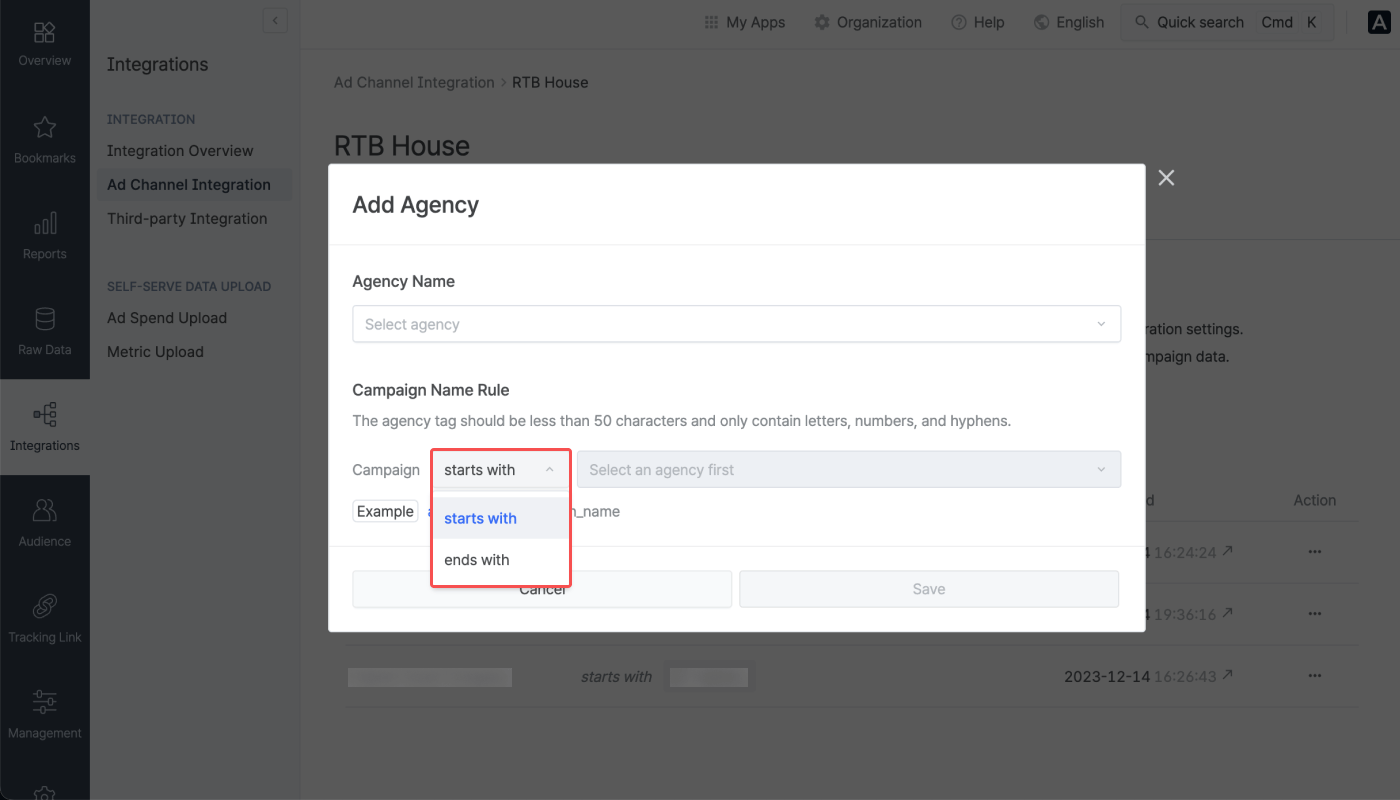Open actions menu for the 16:26:43 row
The image size is (1400, 800).
(1314, 676)
